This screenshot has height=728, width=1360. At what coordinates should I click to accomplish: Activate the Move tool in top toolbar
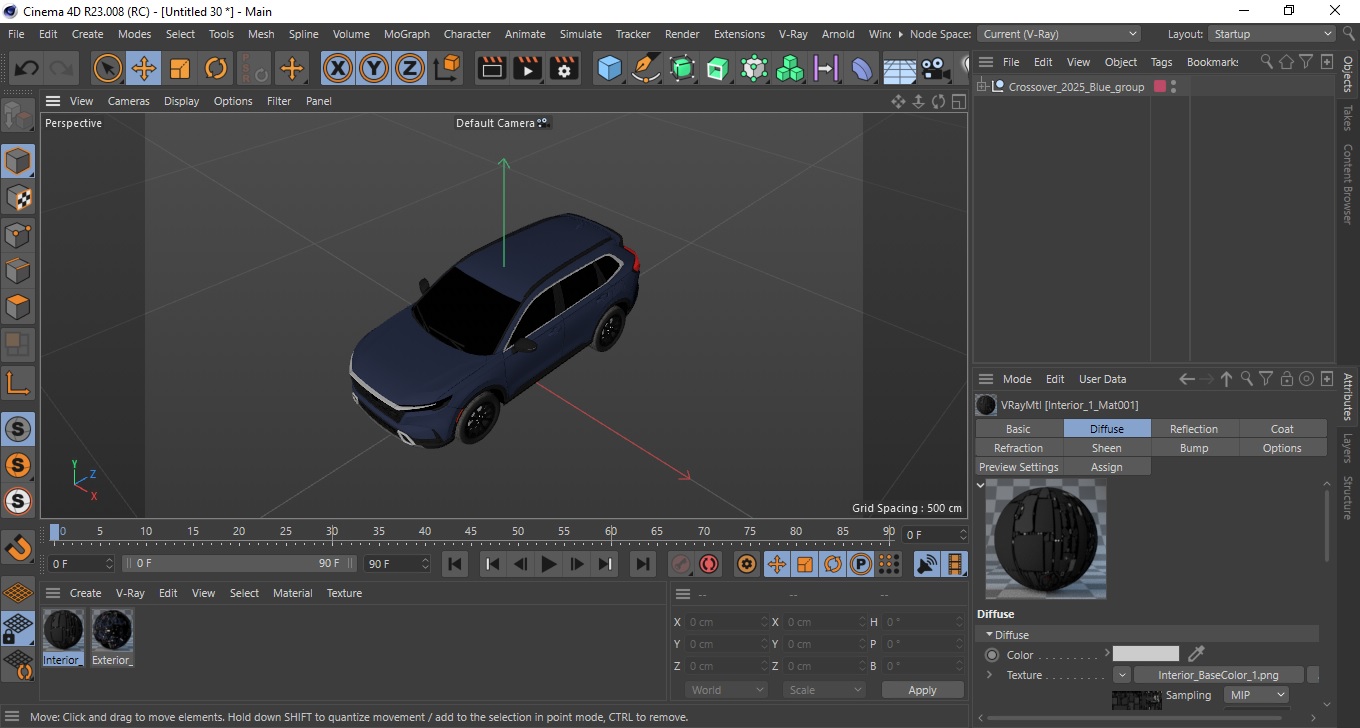coord(144,69)
